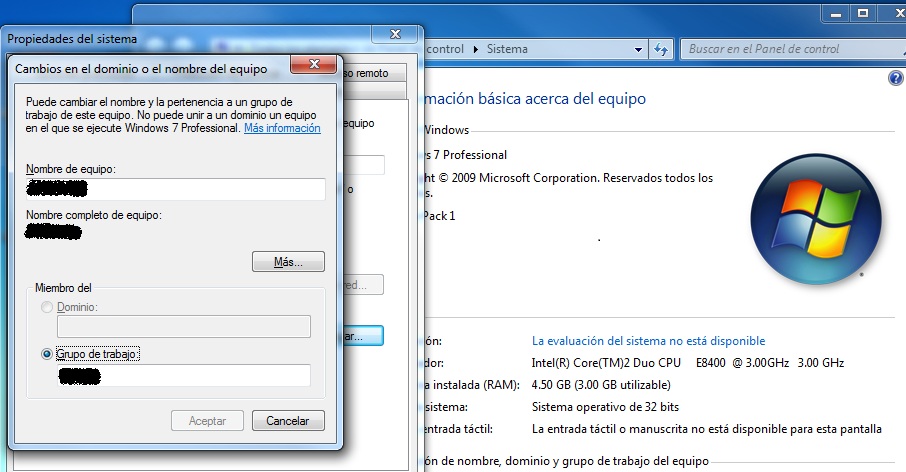The width and height of the screenshot is (906, 472).
Task: Click the Grupo de trabajo text field
Action: (x=184, y=376)
